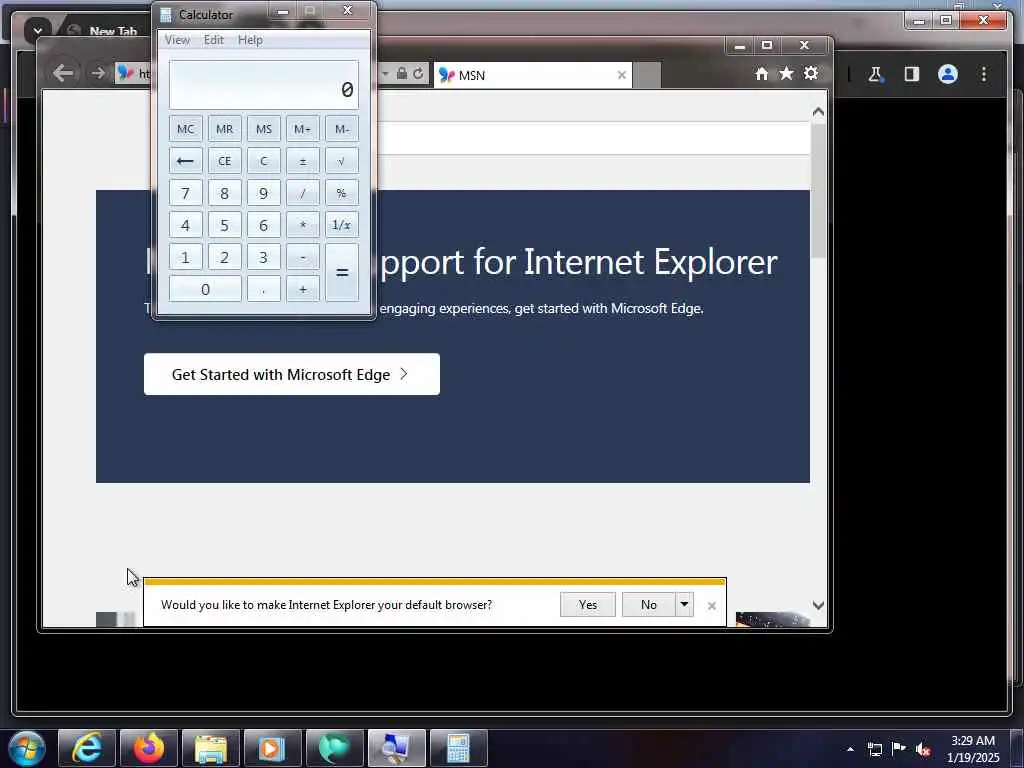Click Yes to set default browser

588,604
